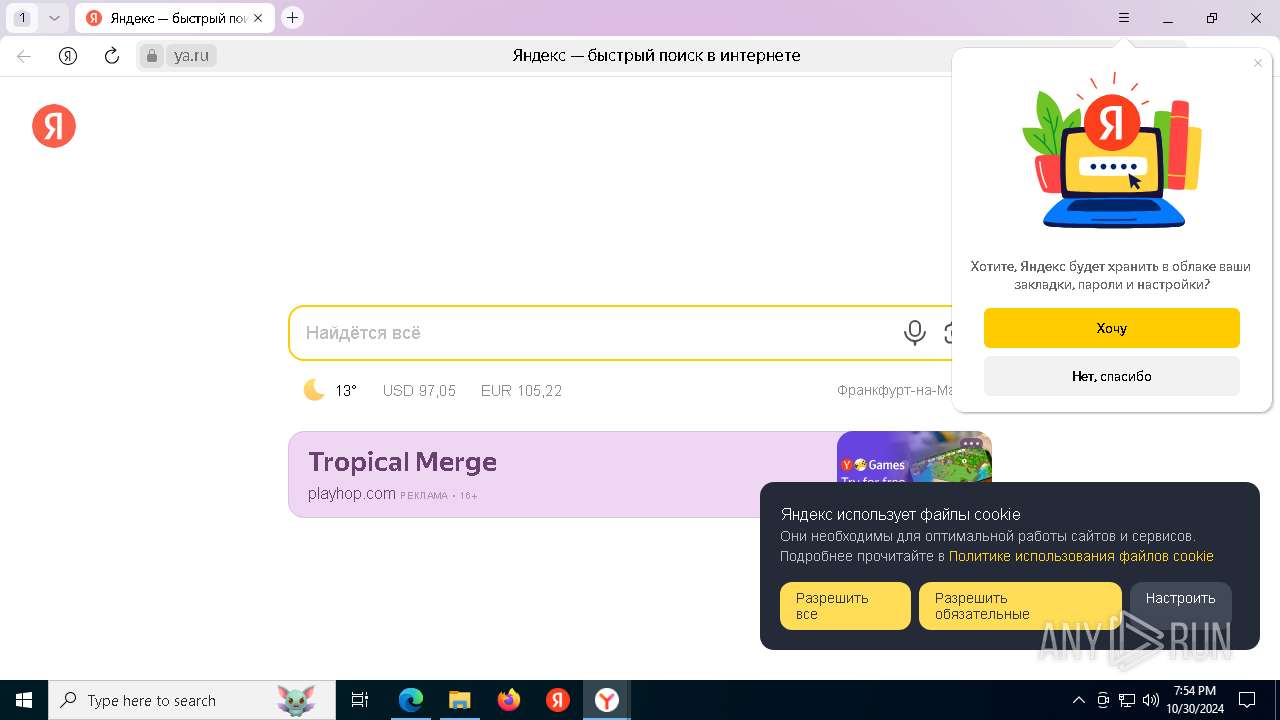Go back with the arrow button
The width and height of the screenshot is (1280, 720).
pyautogui.click(x=24, y=56)
